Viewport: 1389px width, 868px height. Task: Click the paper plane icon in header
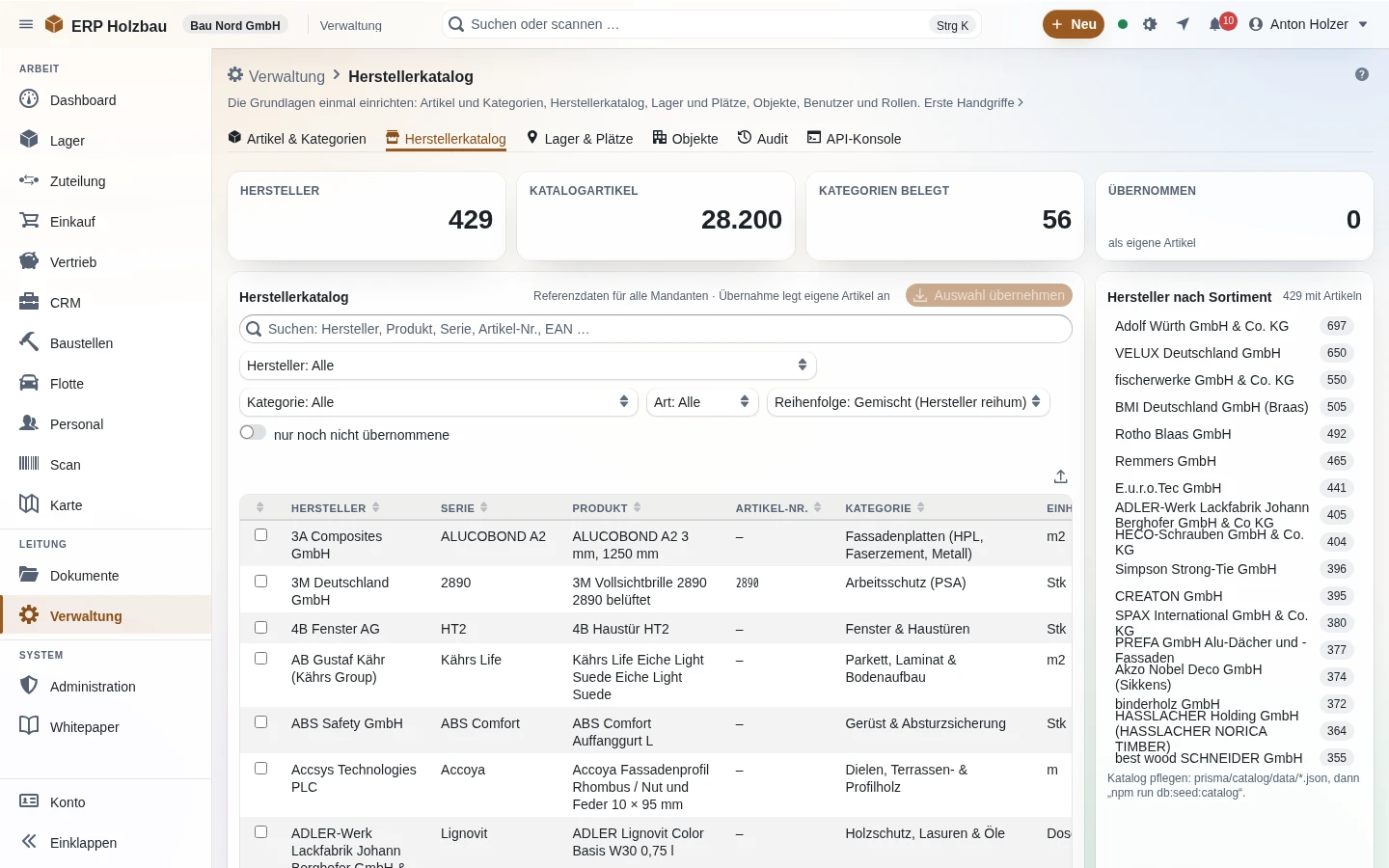coord(1183,24)
